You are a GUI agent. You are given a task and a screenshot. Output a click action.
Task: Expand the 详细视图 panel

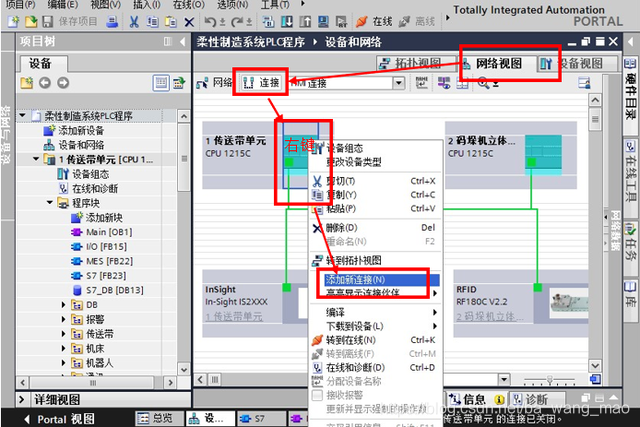22,400
